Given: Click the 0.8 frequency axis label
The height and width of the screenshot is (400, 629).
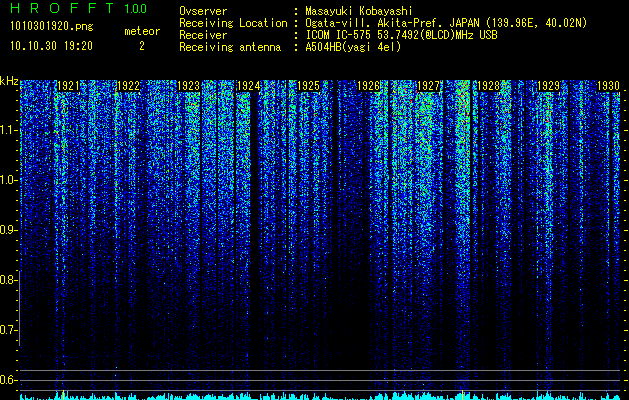Looking at the screenshot, I should (x=7, y=280).
